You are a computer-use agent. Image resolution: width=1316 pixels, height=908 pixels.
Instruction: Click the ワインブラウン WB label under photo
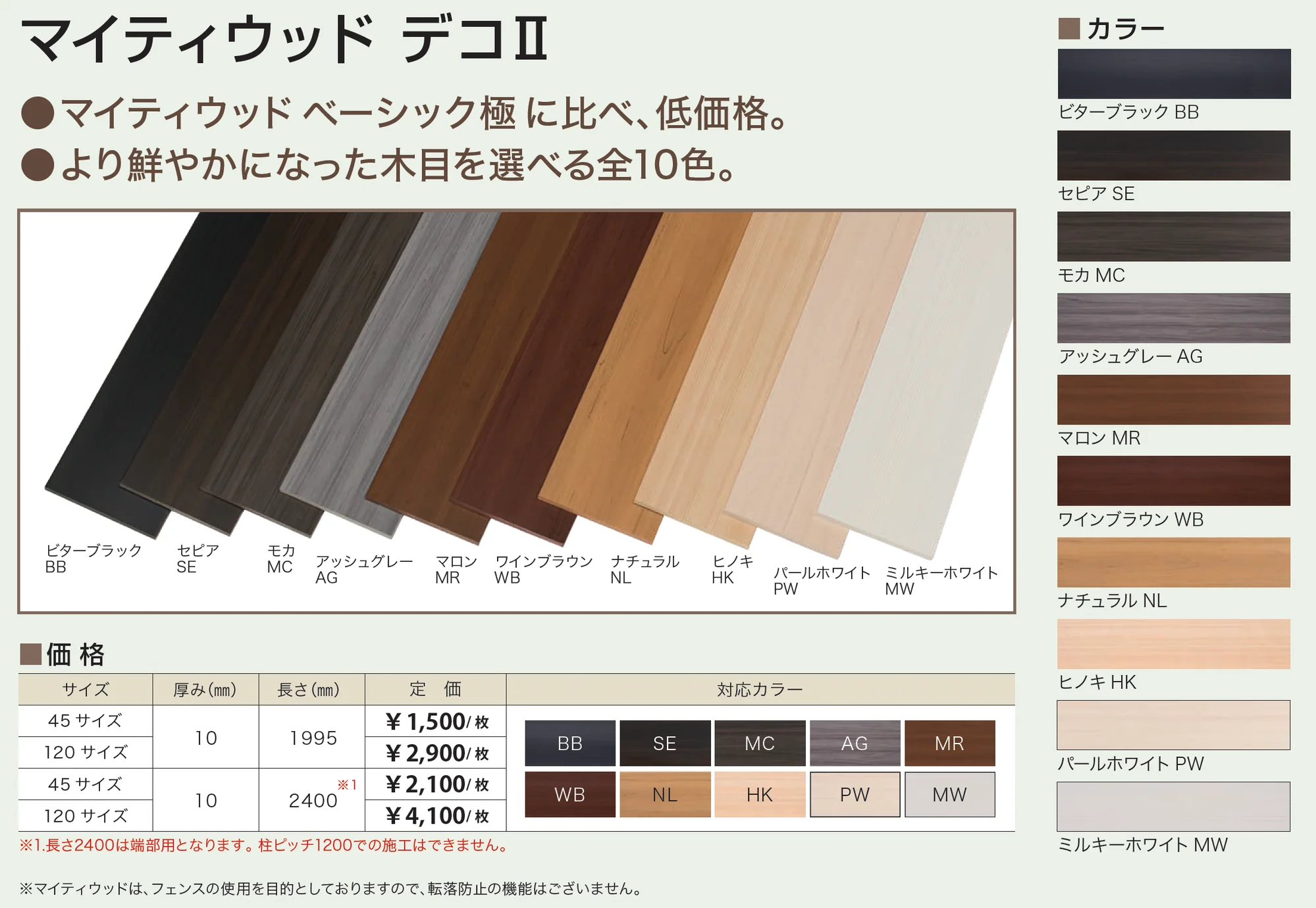[544, 569]
